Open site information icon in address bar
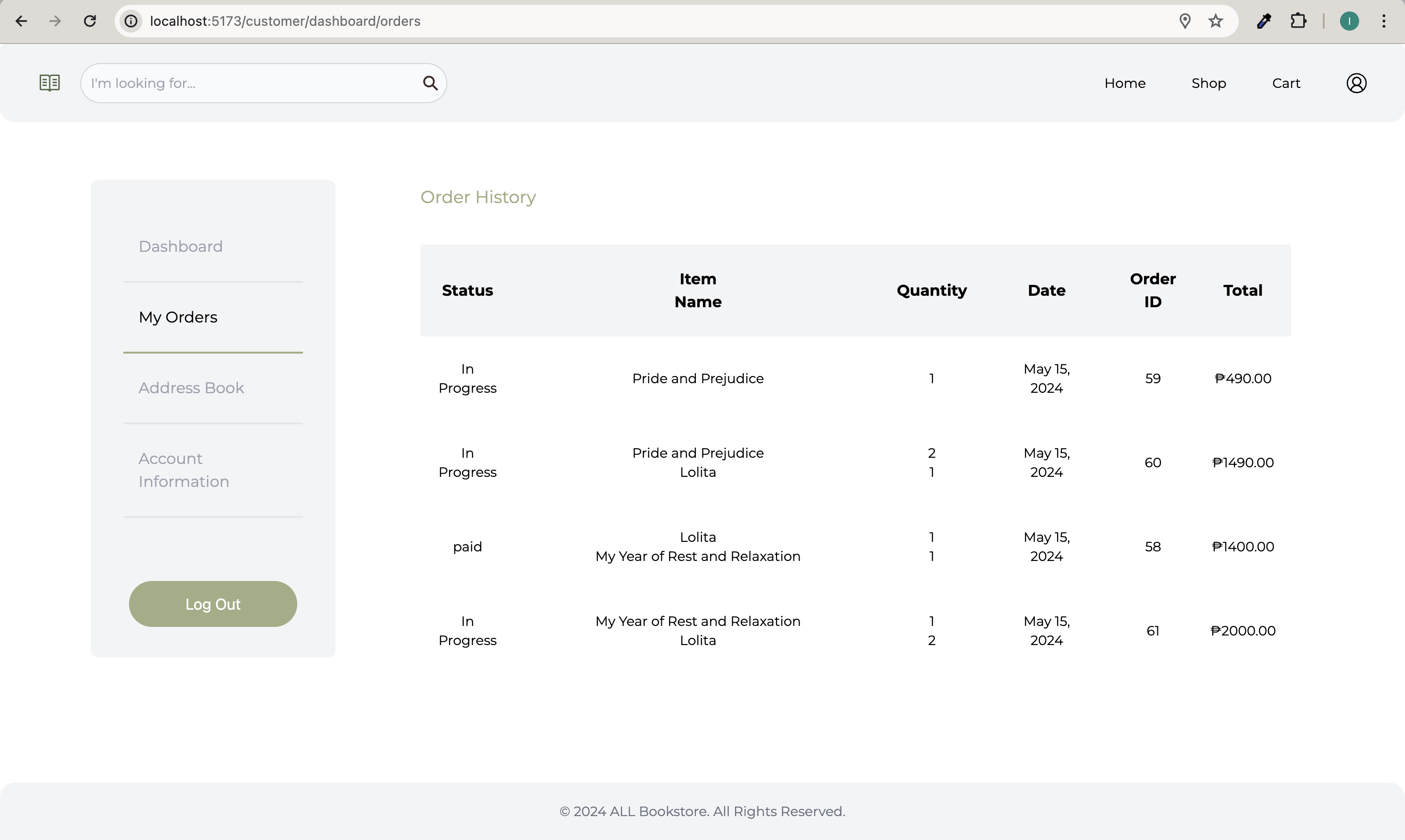This screenshot has width=1405, height=840. pos(131,21)
